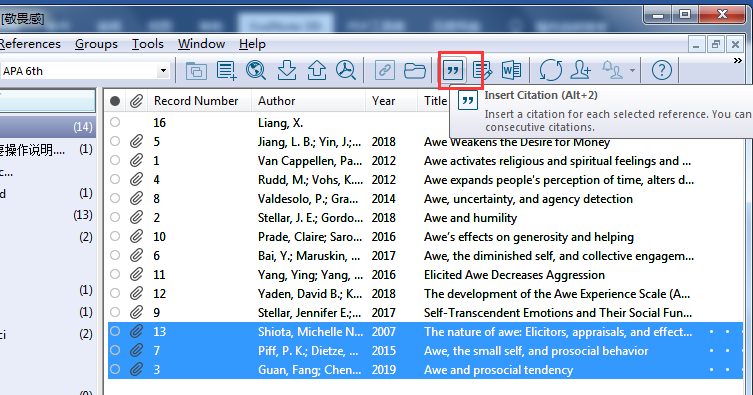This screenshot has width=753, height=395.
Task: Toggle read status for Van Cappellen row
Action: pos(115,160)
